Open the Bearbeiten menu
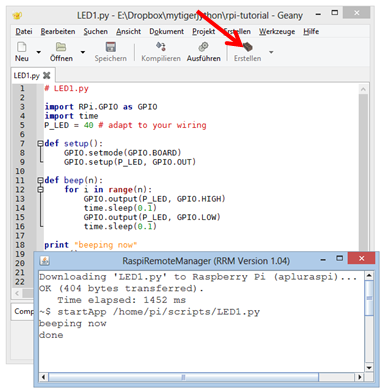 click(x=58, y=31)
